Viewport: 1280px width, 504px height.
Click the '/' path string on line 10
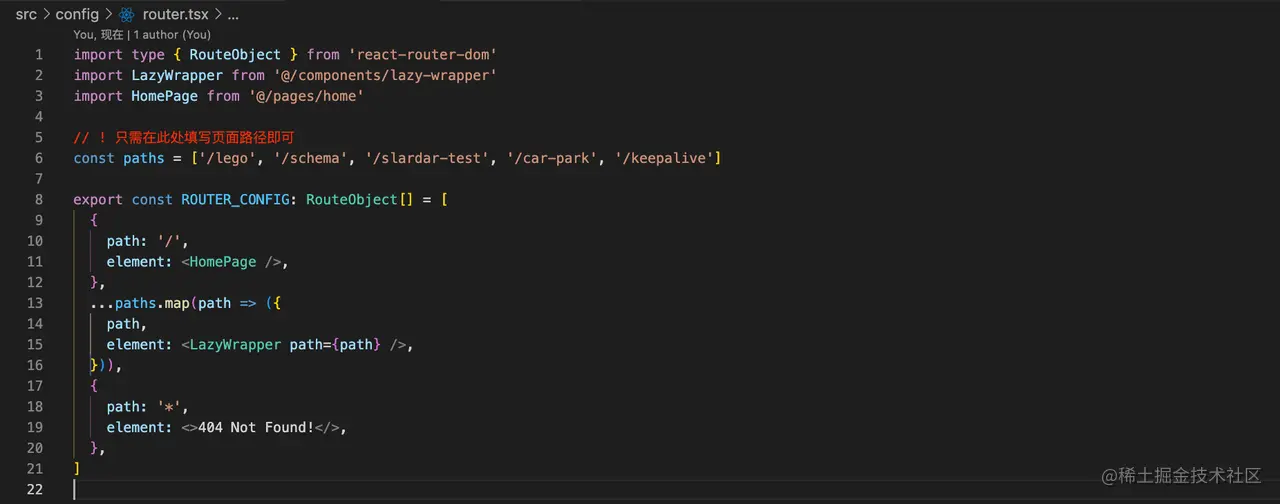click(173, 241)
